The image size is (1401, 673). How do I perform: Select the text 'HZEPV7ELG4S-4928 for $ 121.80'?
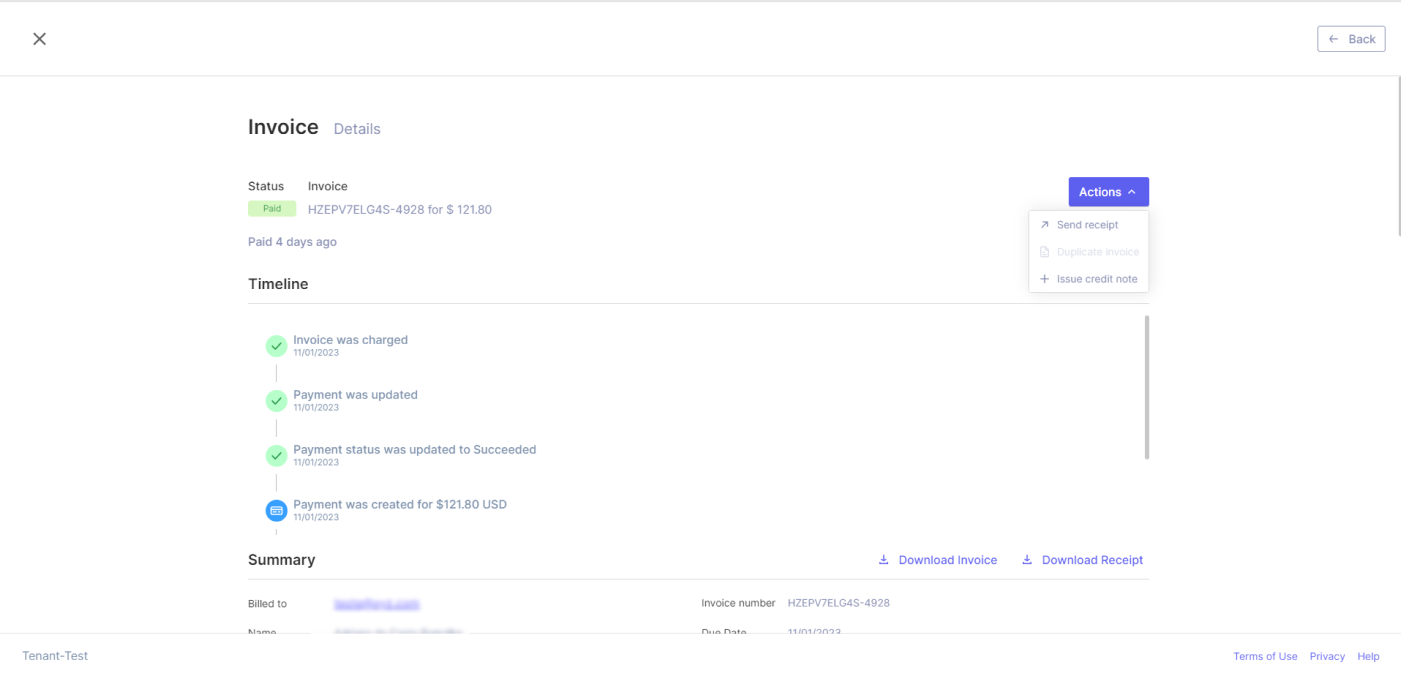pyautogui.click(x=400, y=210)
